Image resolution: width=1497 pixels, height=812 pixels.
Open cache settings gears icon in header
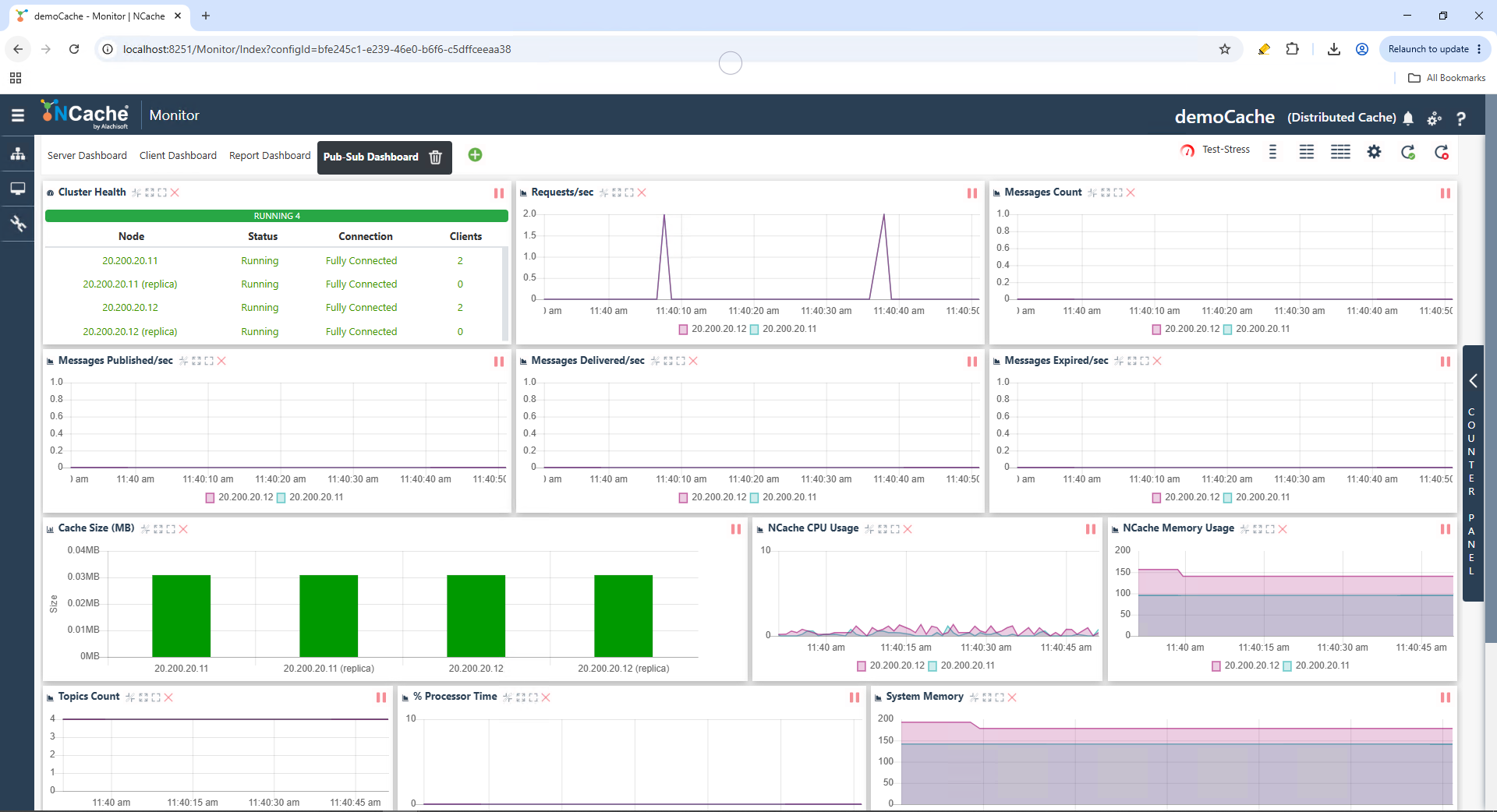tap(1434, 118)
